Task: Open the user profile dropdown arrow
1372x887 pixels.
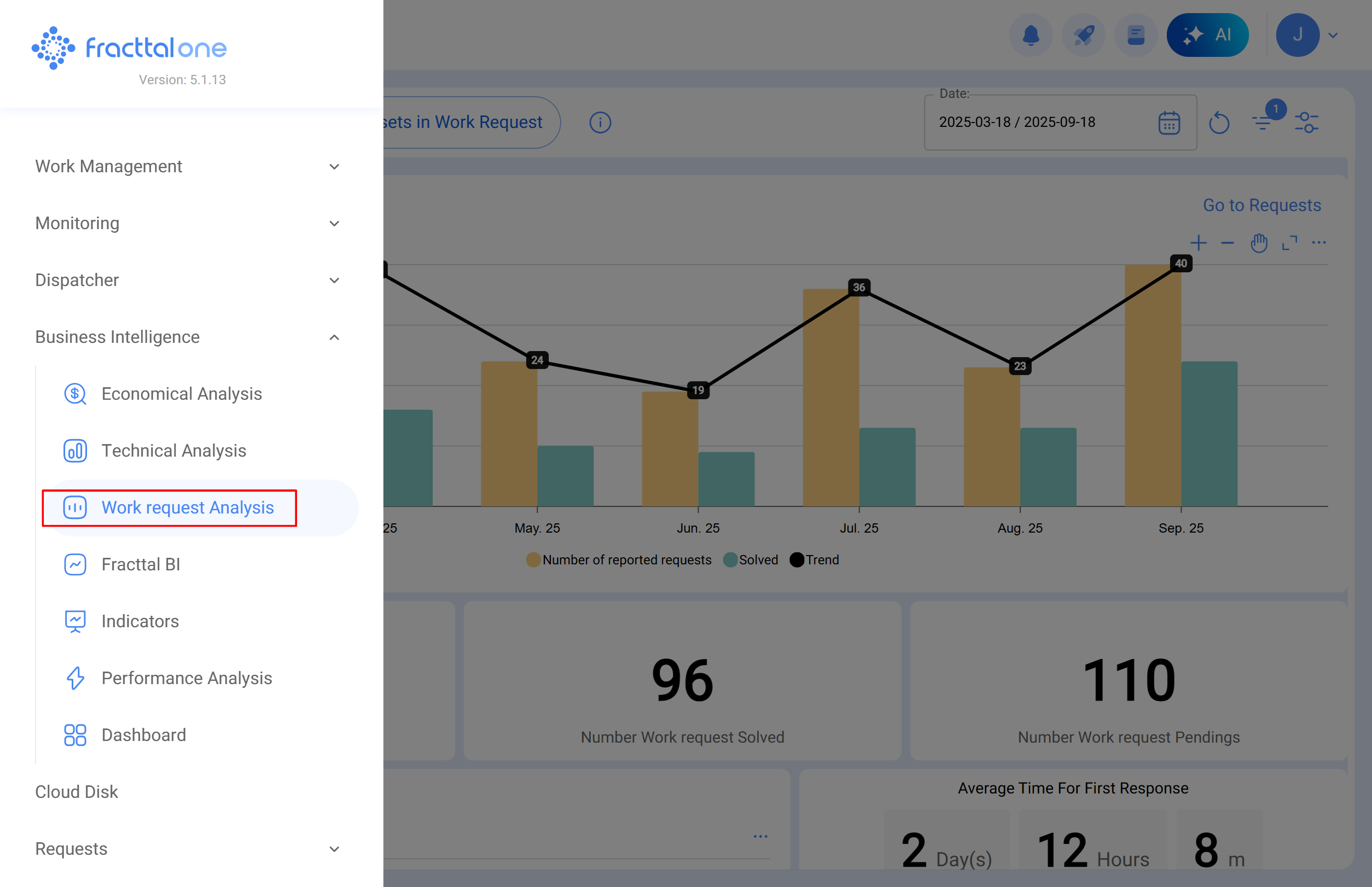Action: pyautogui.click(x=1333, y=35)
